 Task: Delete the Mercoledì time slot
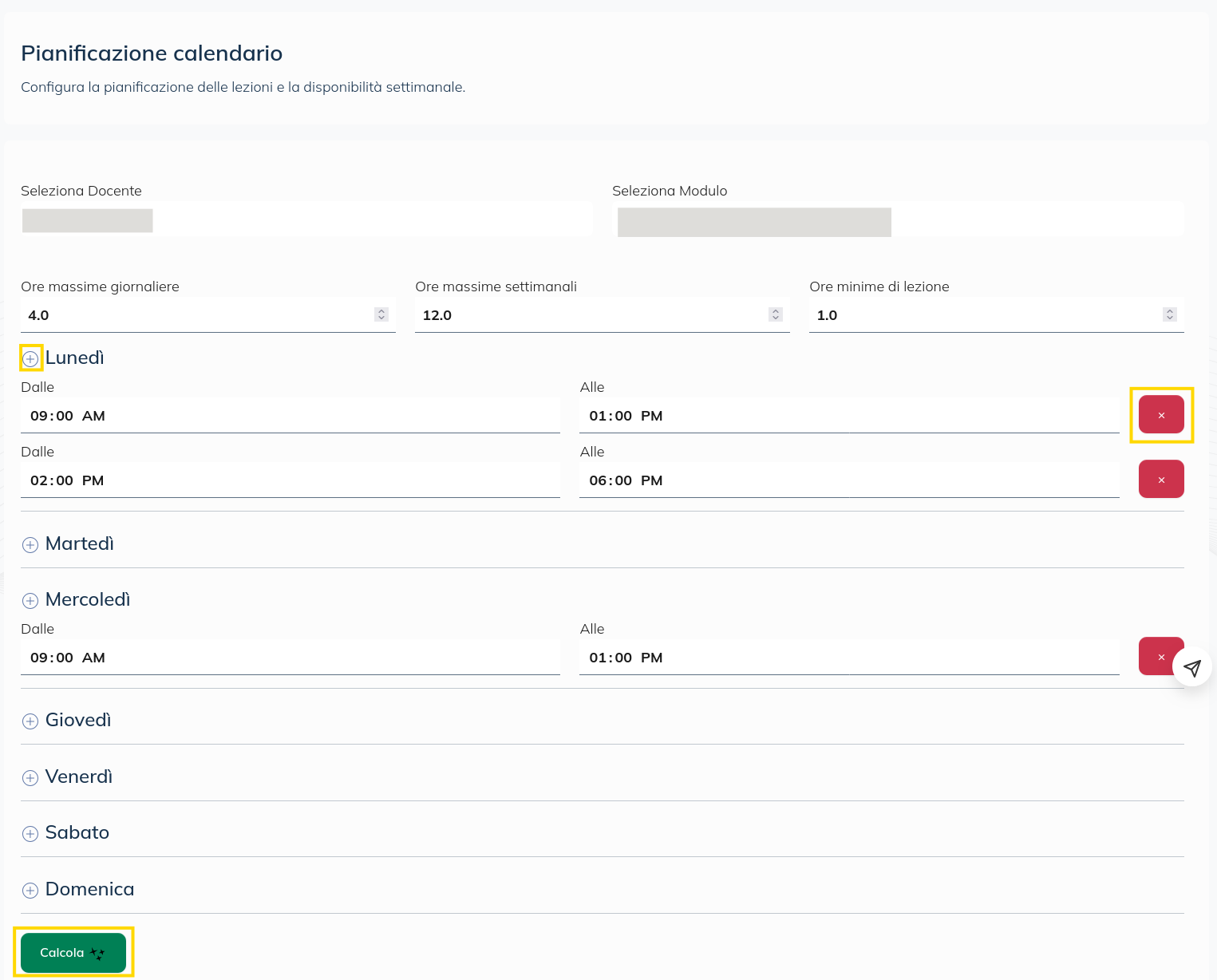pos(1161,656)
